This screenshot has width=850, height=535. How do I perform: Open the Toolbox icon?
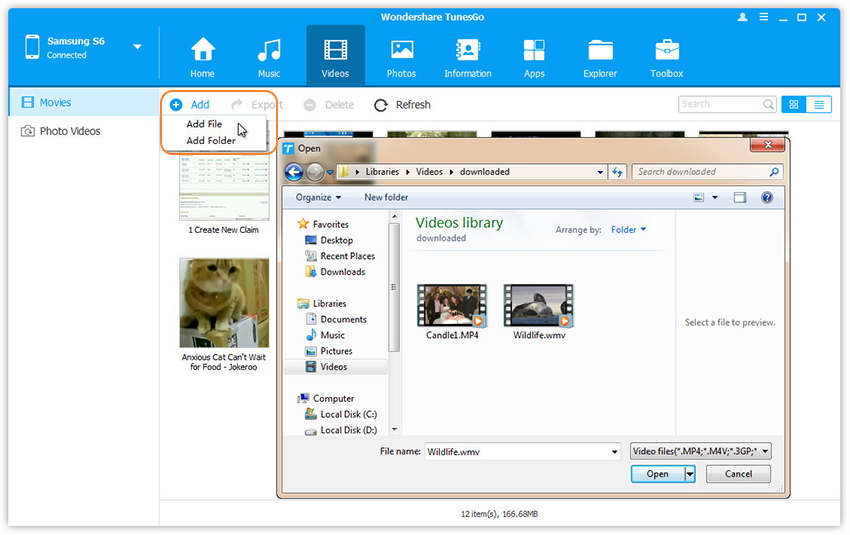point(667,50)
